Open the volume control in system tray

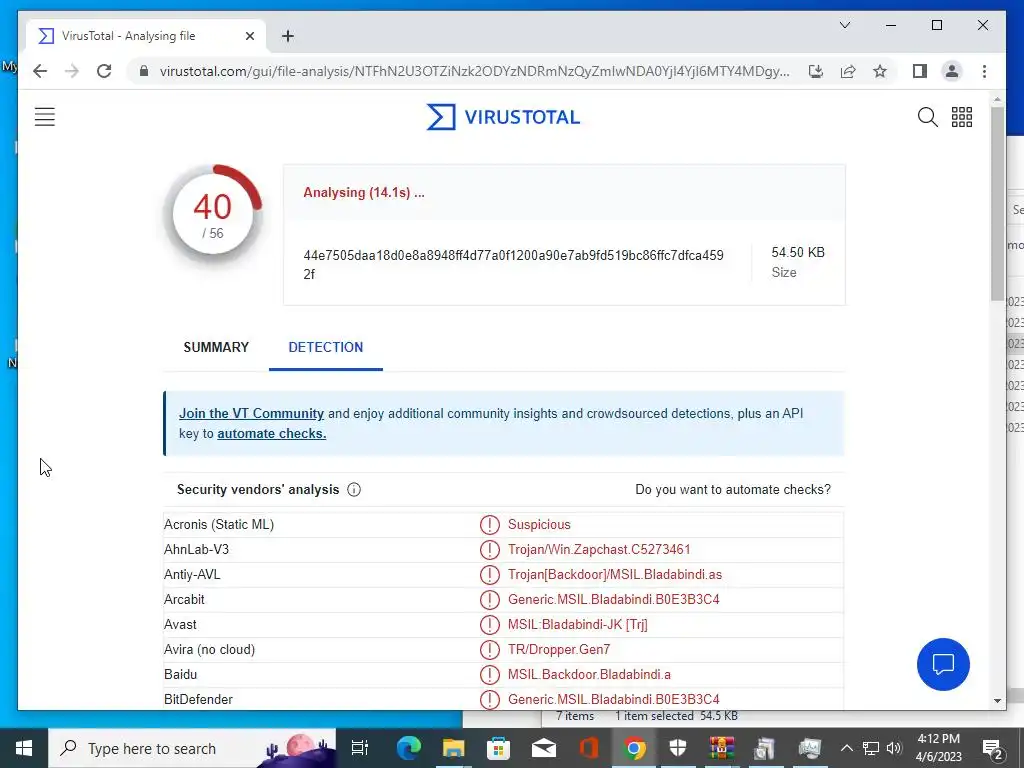click(x=894, y=748)
